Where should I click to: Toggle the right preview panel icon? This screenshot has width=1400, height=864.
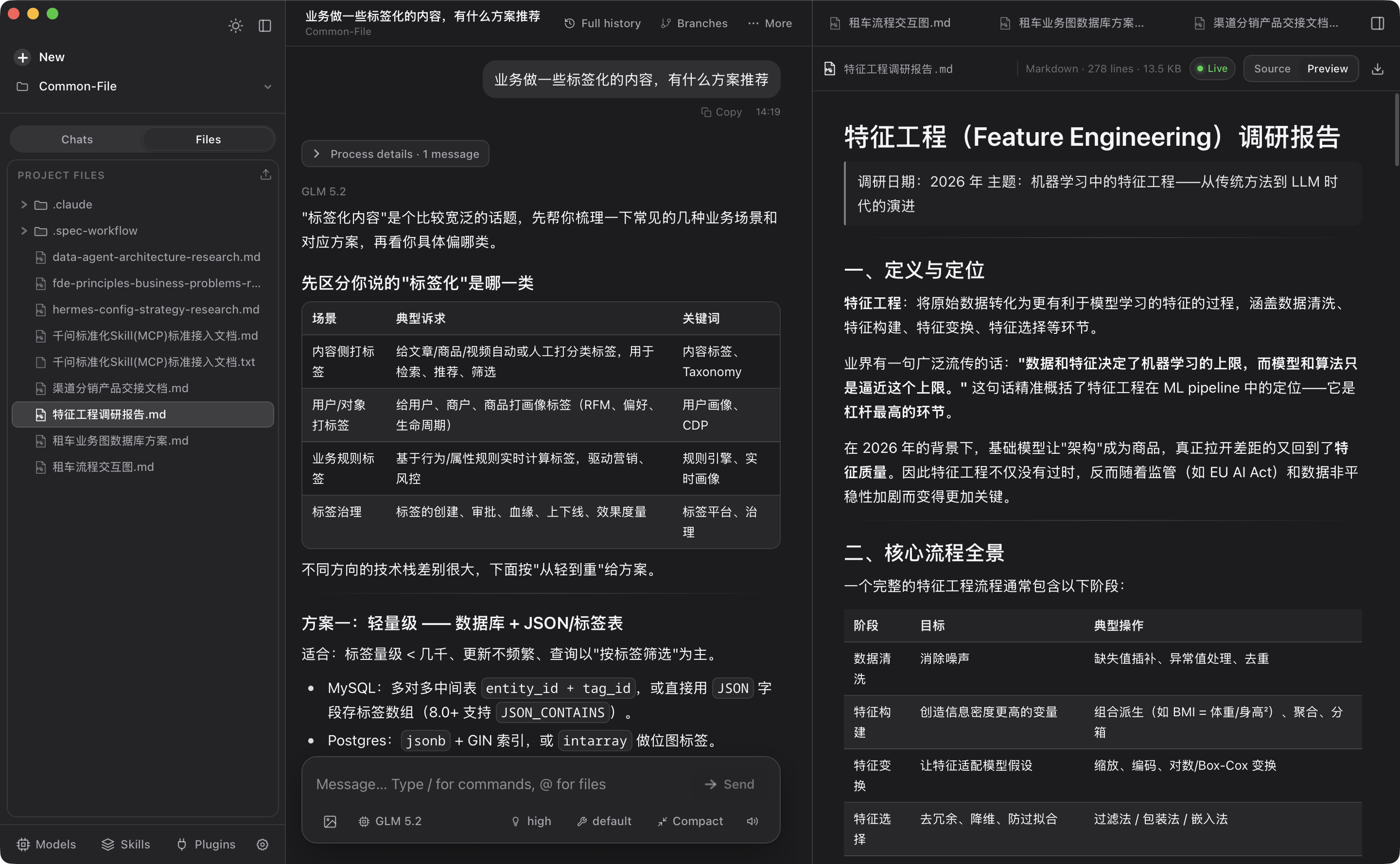[x=1378, y=23]
